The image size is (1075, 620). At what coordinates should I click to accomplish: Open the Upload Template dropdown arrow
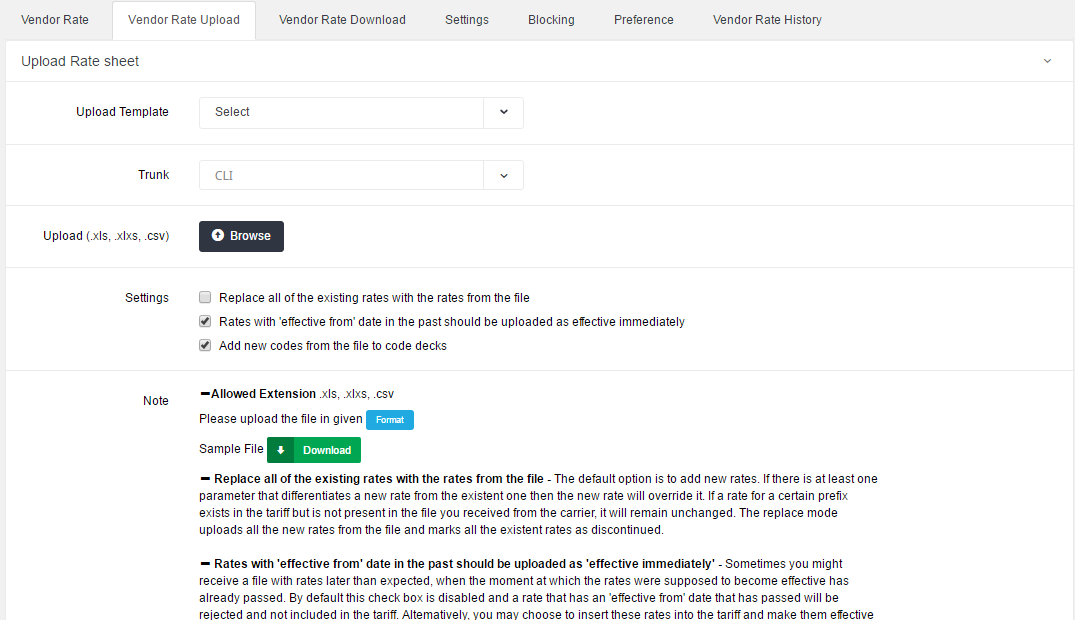pos(503,112)
